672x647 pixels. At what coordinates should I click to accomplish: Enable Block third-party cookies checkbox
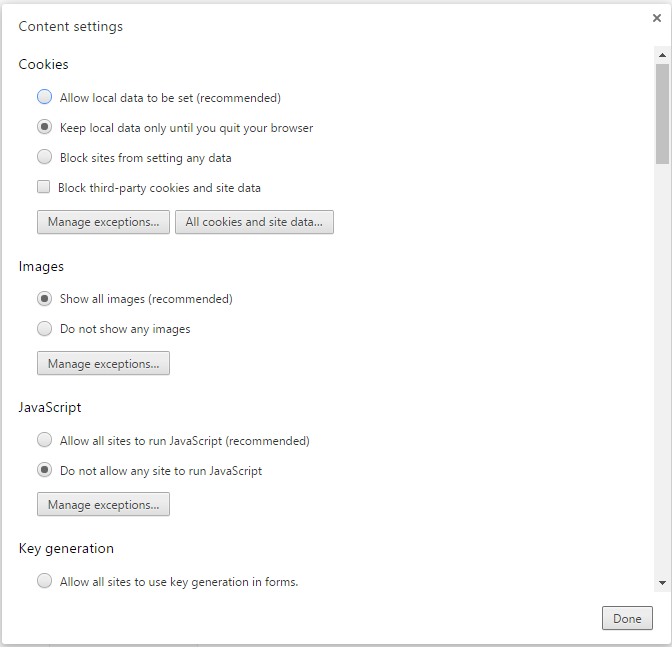tap(44, 187)
